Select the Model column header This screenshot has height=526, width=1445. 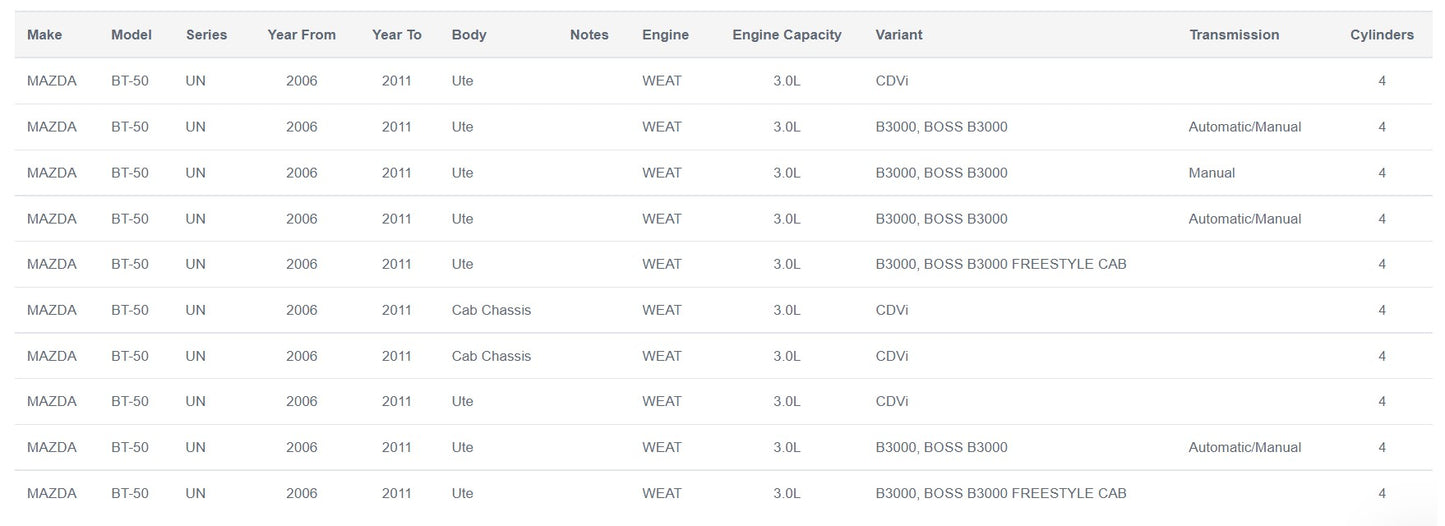131,35
